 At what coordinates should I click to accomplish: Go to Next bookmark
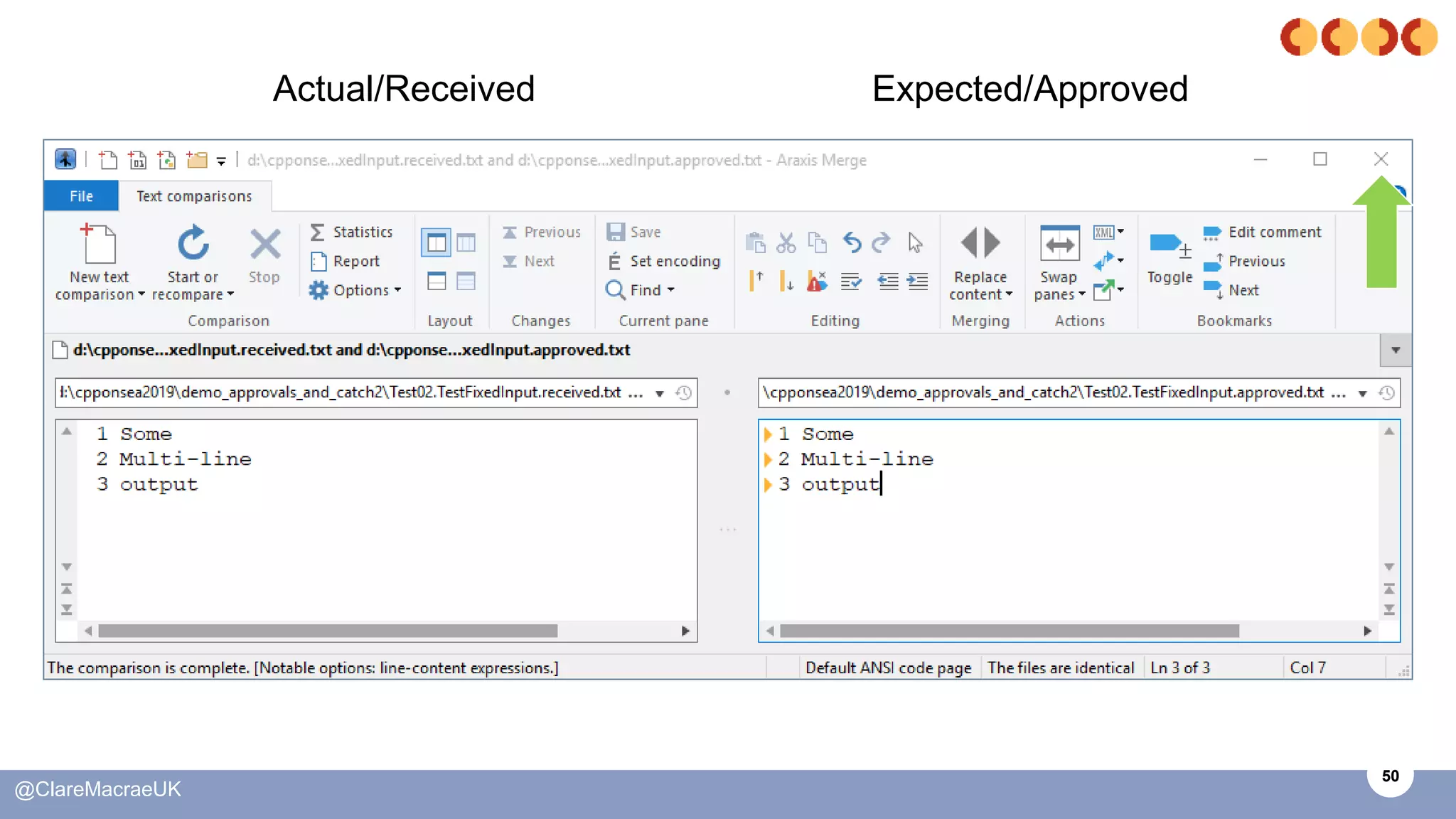tap(1231, 290)
